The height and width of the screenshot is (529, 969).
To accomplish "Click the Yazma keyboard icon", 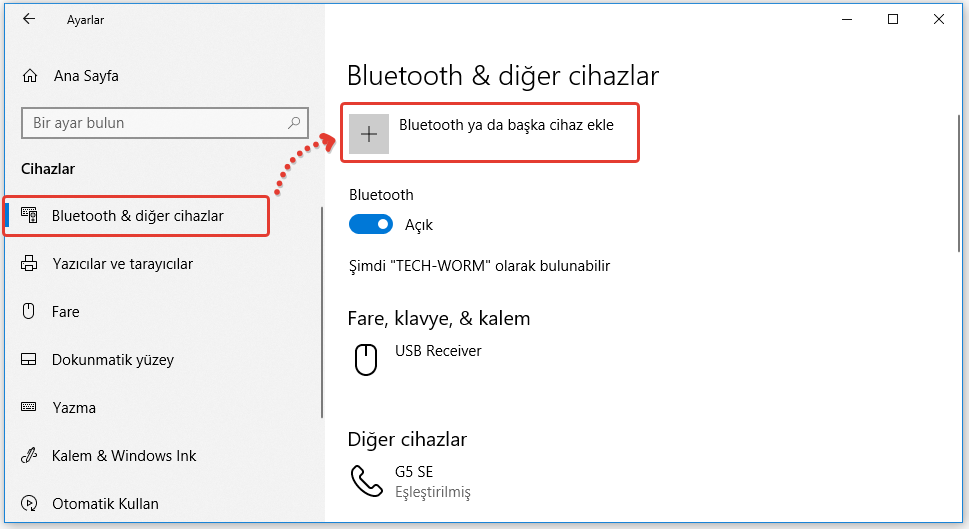I will point(30,408).
